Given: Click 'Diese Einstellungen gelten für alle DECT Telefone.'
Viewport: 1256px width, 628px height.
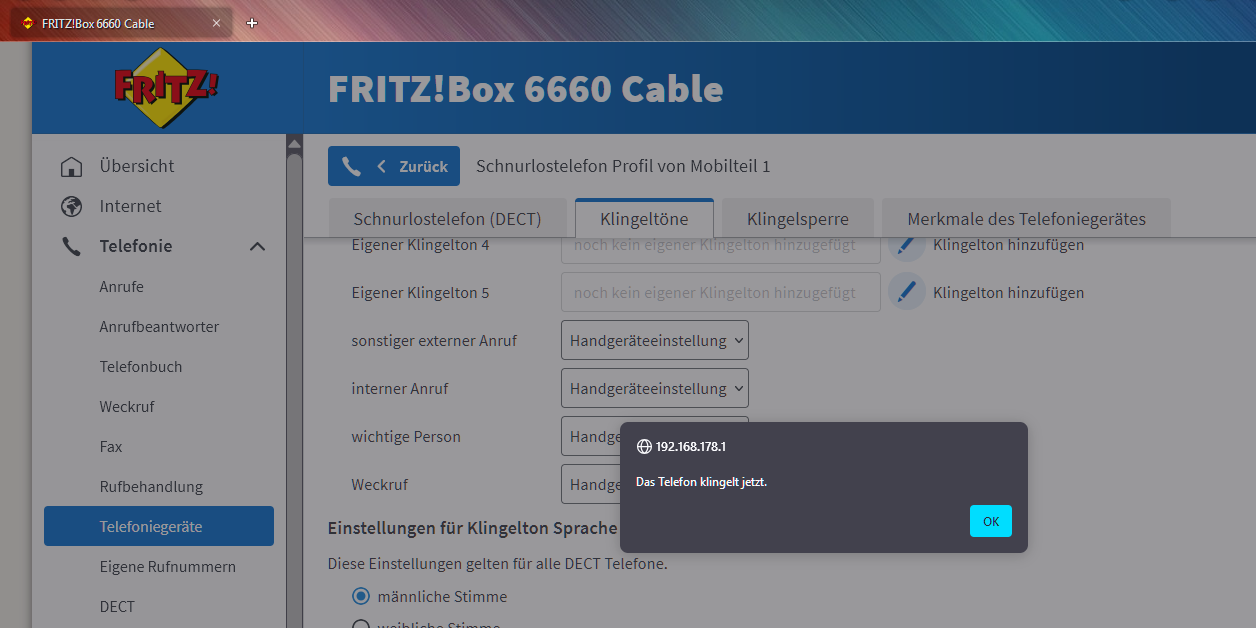Looking at the screenshot, I should 497,564.
